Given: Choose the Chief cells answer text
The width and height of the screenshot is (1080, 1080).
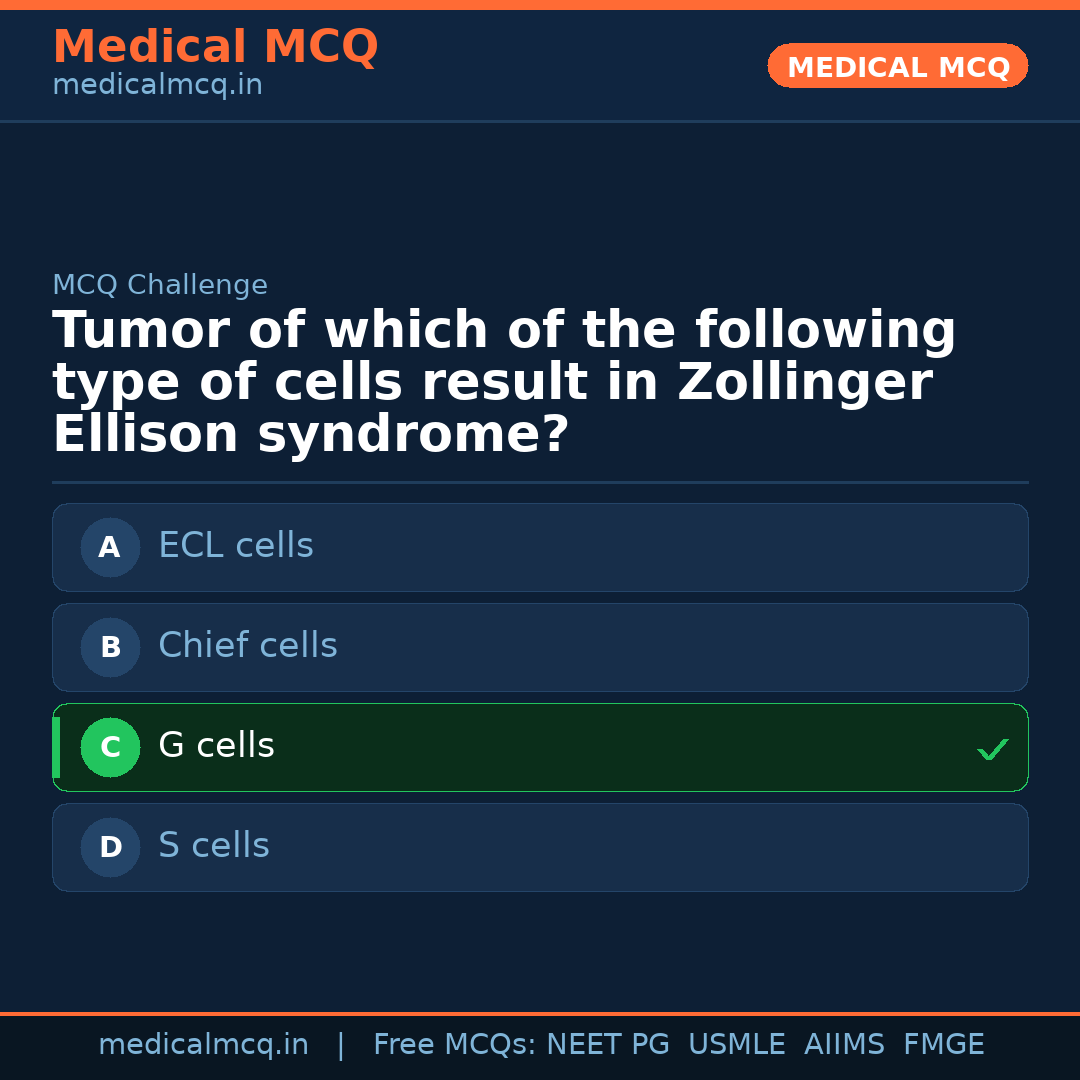Looking at the screenshot, I should tap(248, 646).
